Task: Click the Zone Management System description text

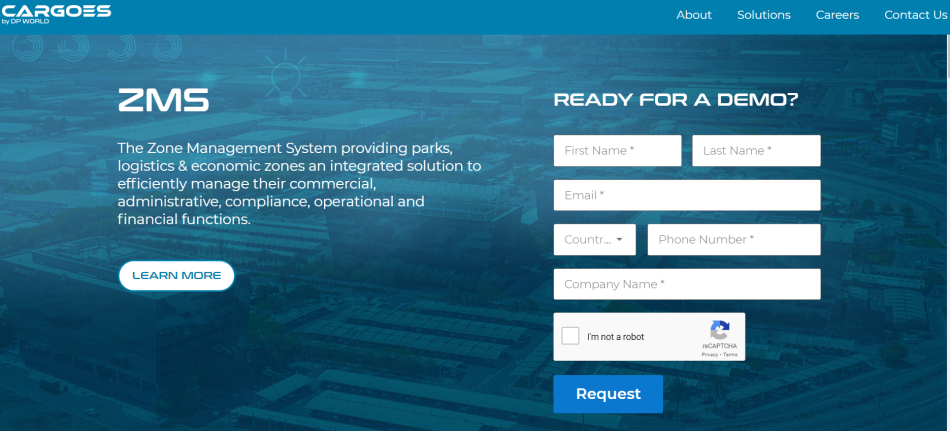Action: [x=299, y=184]
